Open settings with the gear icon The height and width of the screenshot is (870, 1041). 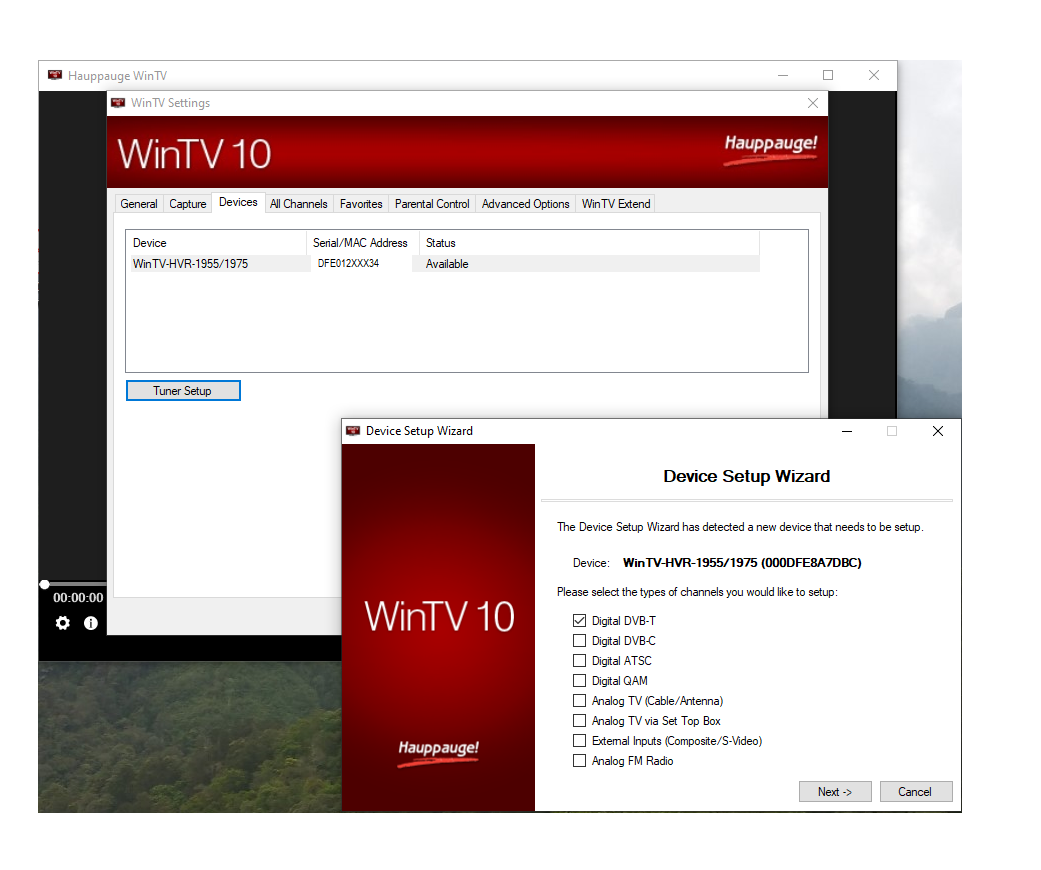(x=63, y=623)
